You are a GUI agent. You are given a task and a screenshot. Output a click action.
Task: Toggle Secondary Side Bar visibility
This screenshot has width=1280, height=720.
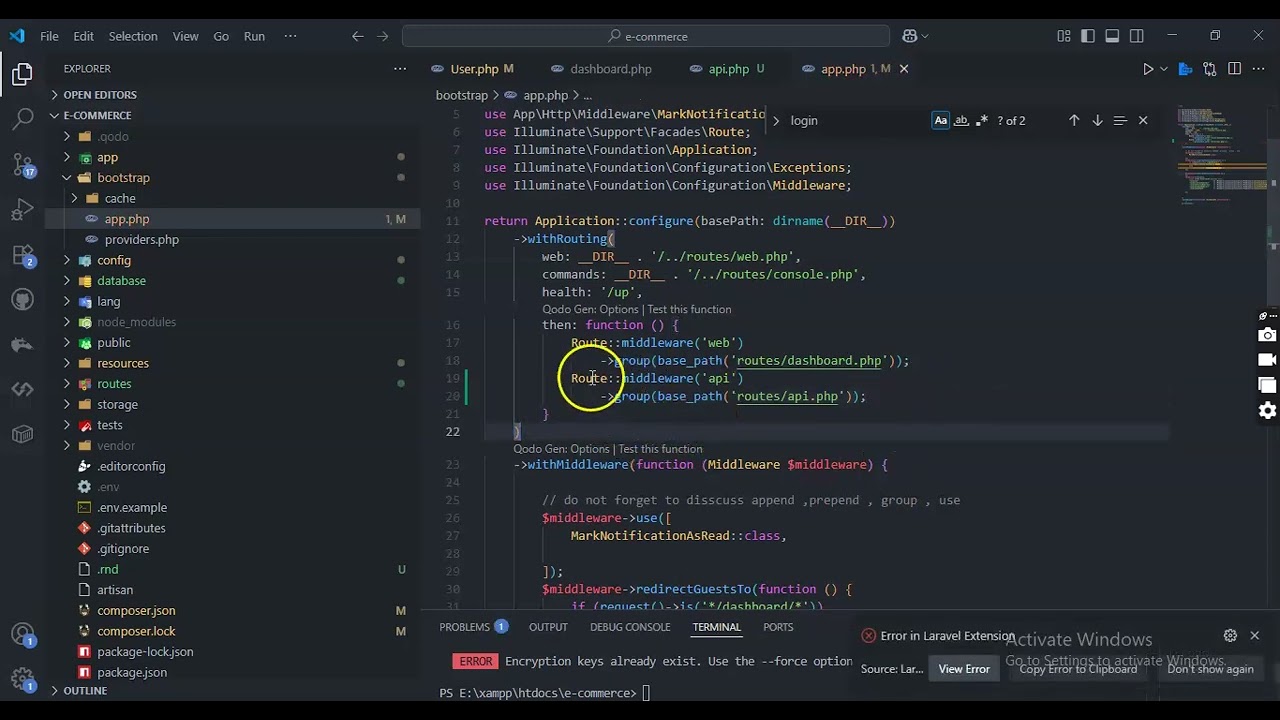click(1136, 36)
